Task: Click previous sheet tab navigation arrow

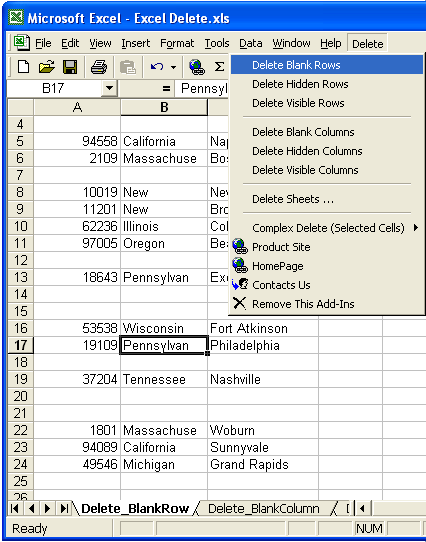Action: pyautogui.click(x=31, y=508)
